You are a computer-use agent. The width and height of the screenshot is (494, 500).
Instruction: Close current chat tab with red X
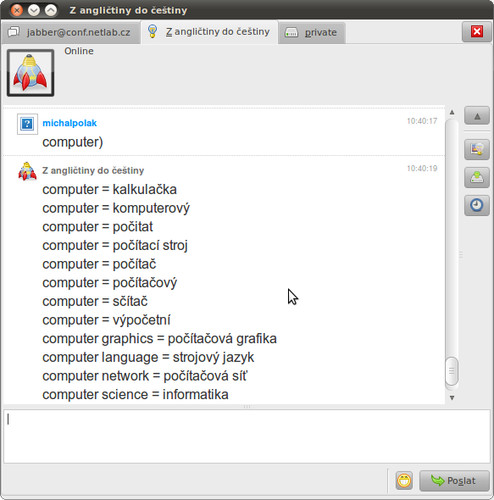click(477, 32)
